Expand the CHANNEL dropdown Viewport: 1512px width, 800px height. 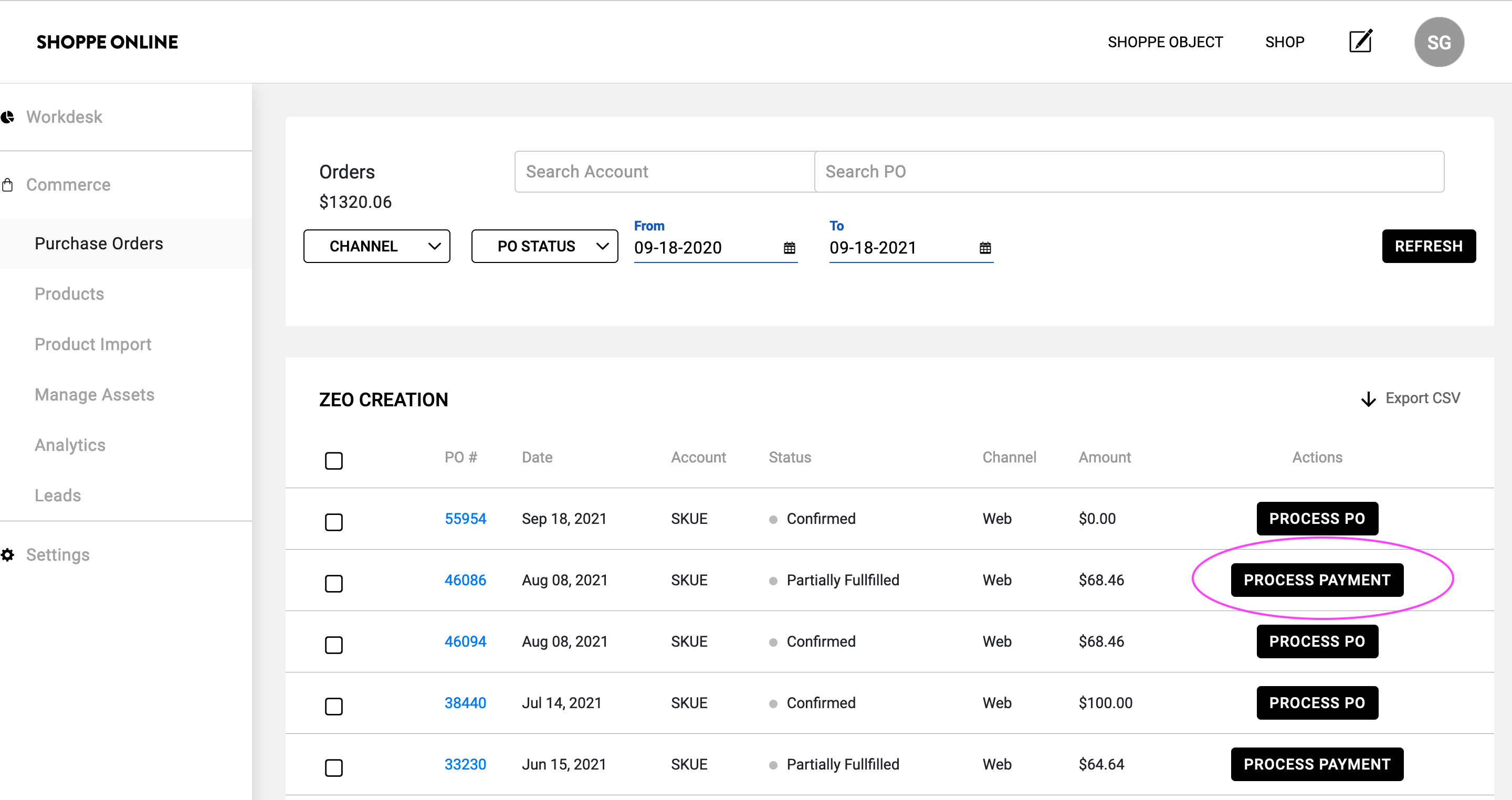[377, 247]
